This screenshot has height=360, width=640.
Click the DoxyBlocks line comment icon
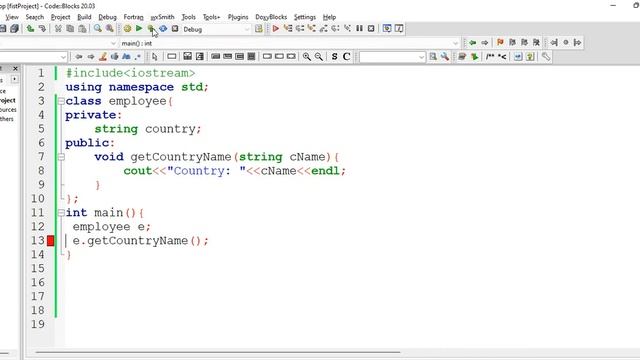tap(502, 57)
